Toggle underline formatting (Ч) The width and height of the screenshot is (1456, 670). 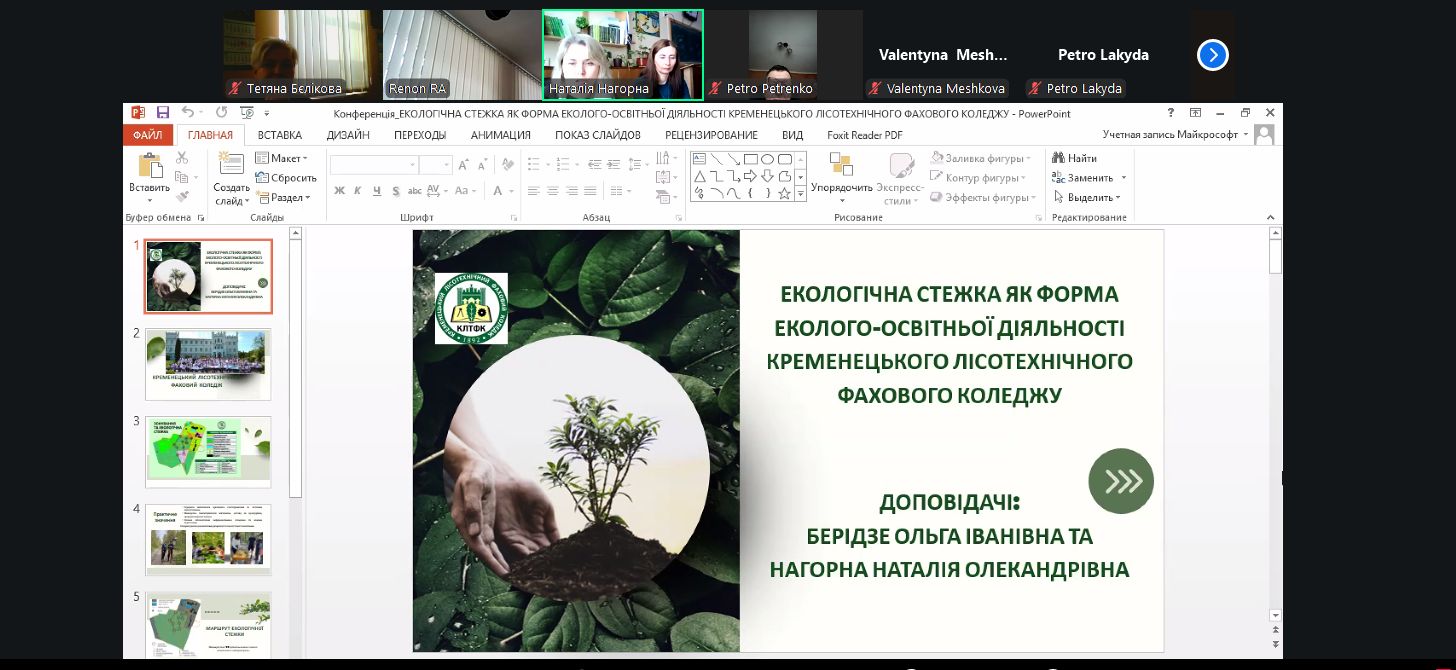click(x=377, y=191)
